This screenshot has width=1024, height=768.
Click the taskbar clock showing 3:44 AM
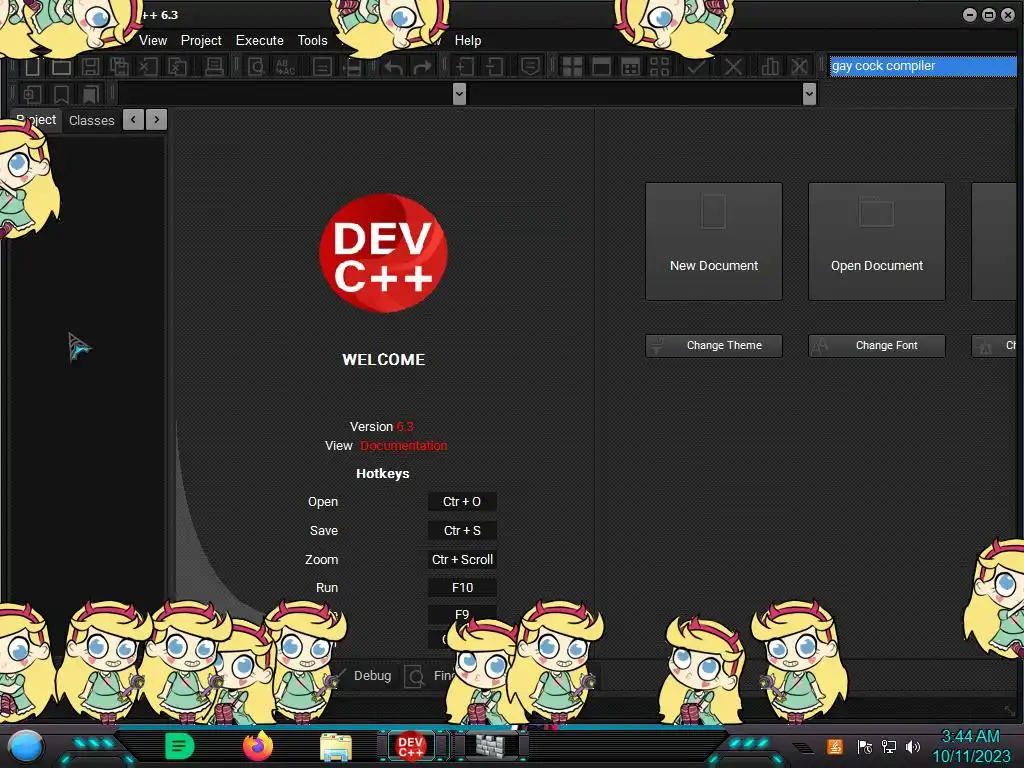[x=970, y=746]
